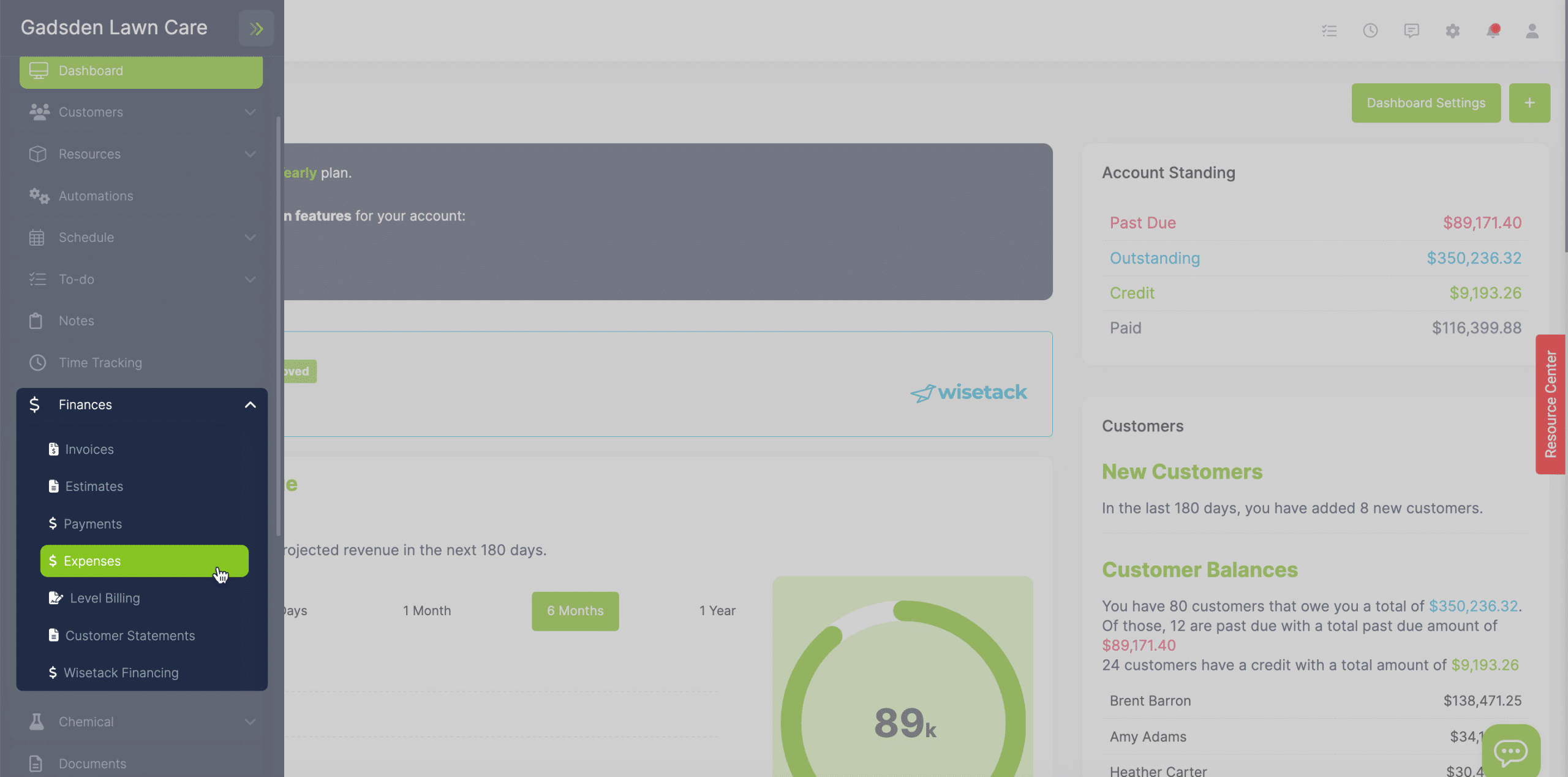
Task: Select the 1 Year range tab
Action: (x=717, y=611)
